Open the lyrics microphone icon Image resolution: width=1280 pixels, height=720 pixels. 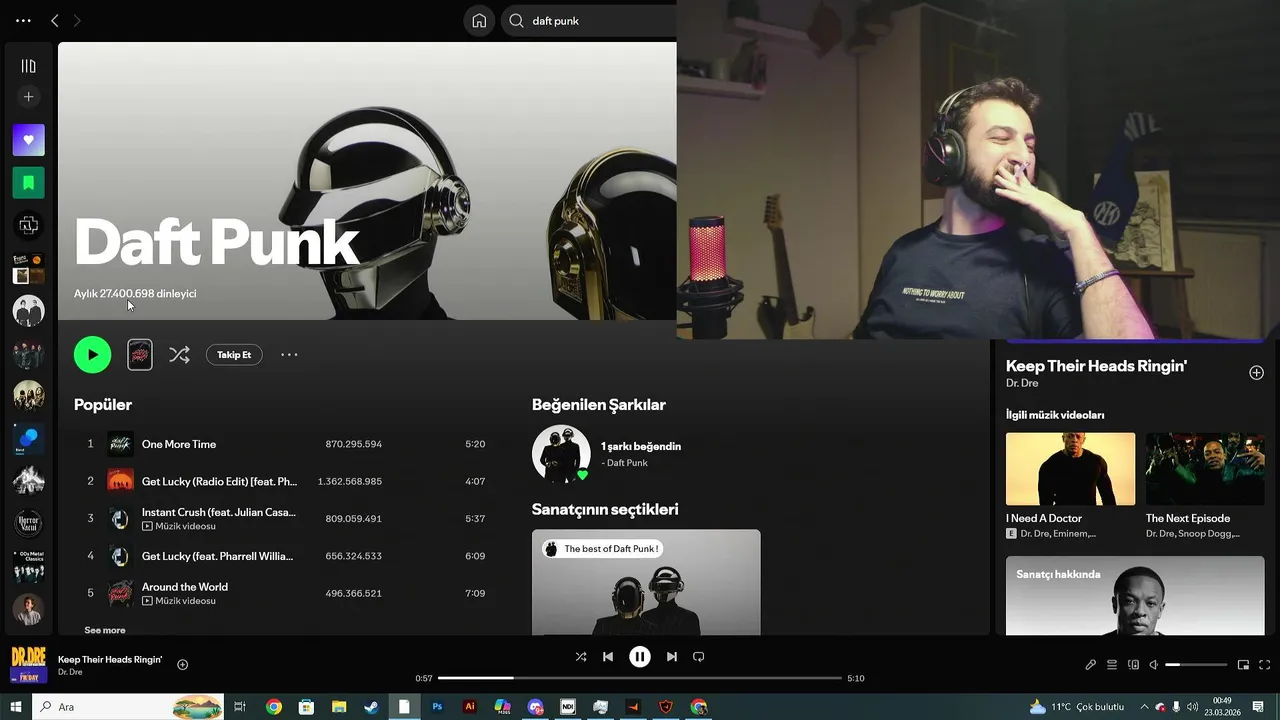tap(1091, 664)
